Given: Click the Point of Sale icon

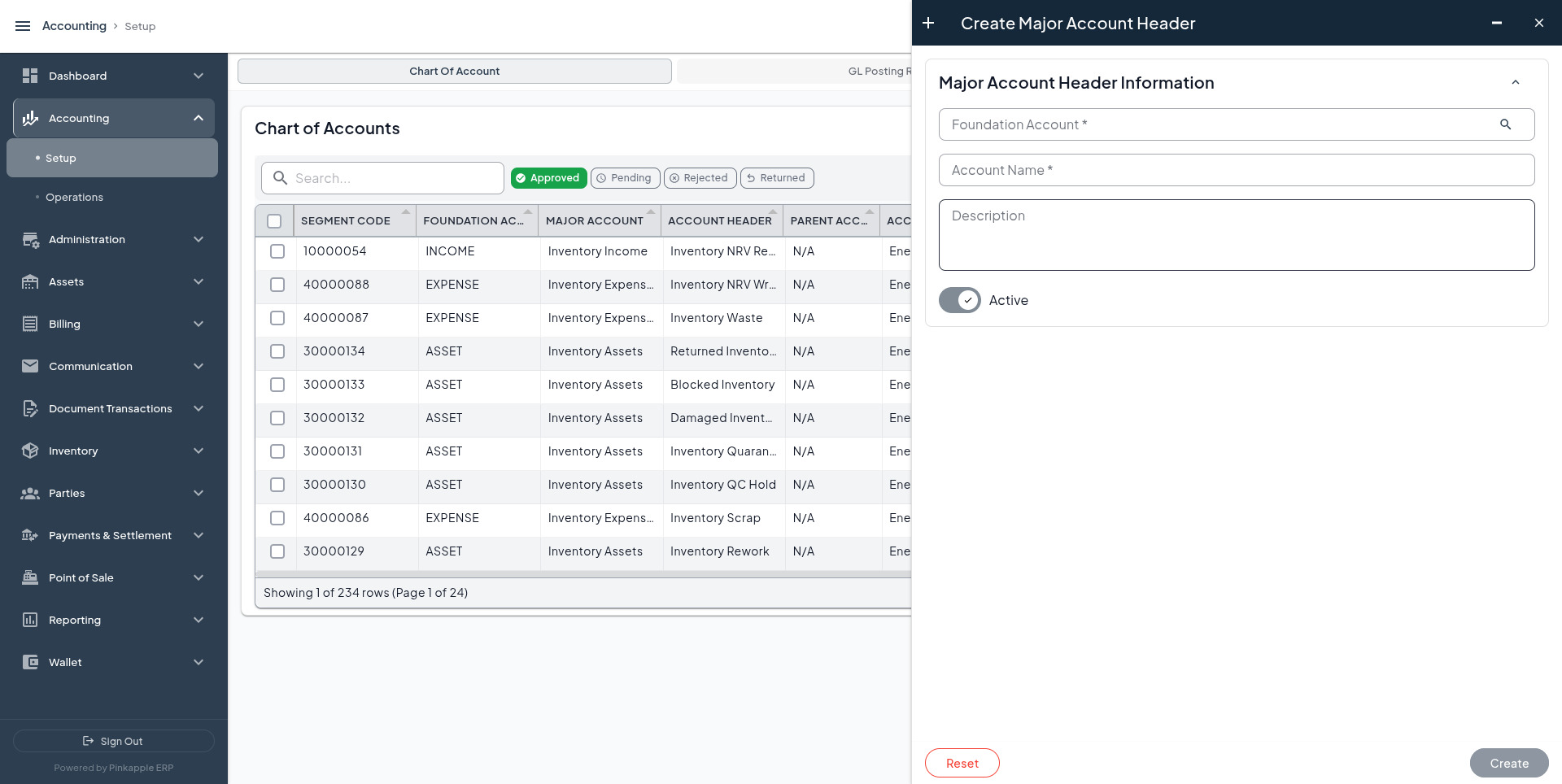Looking at the screenshot, I should (30, 577).
